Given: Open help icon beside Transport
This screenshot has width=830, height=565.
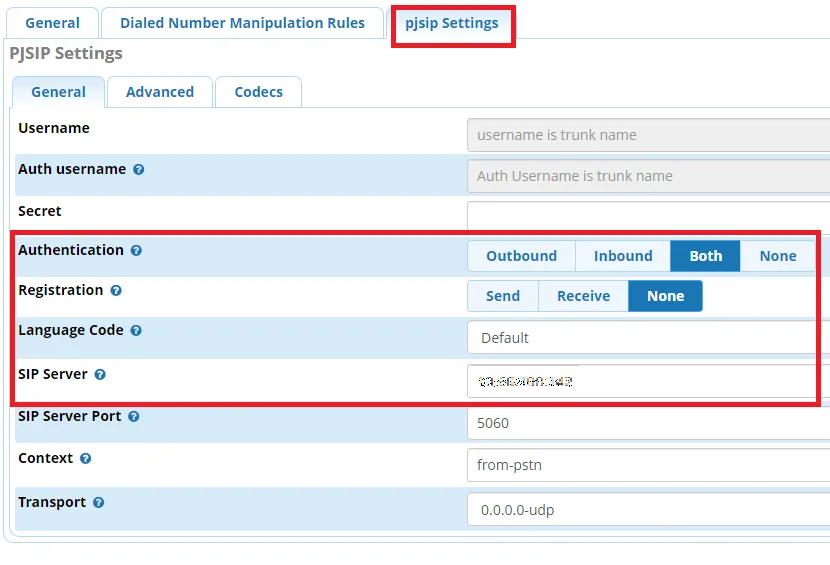Looking at the screenshot, I should pyautogui.click(x=98, y=503).
